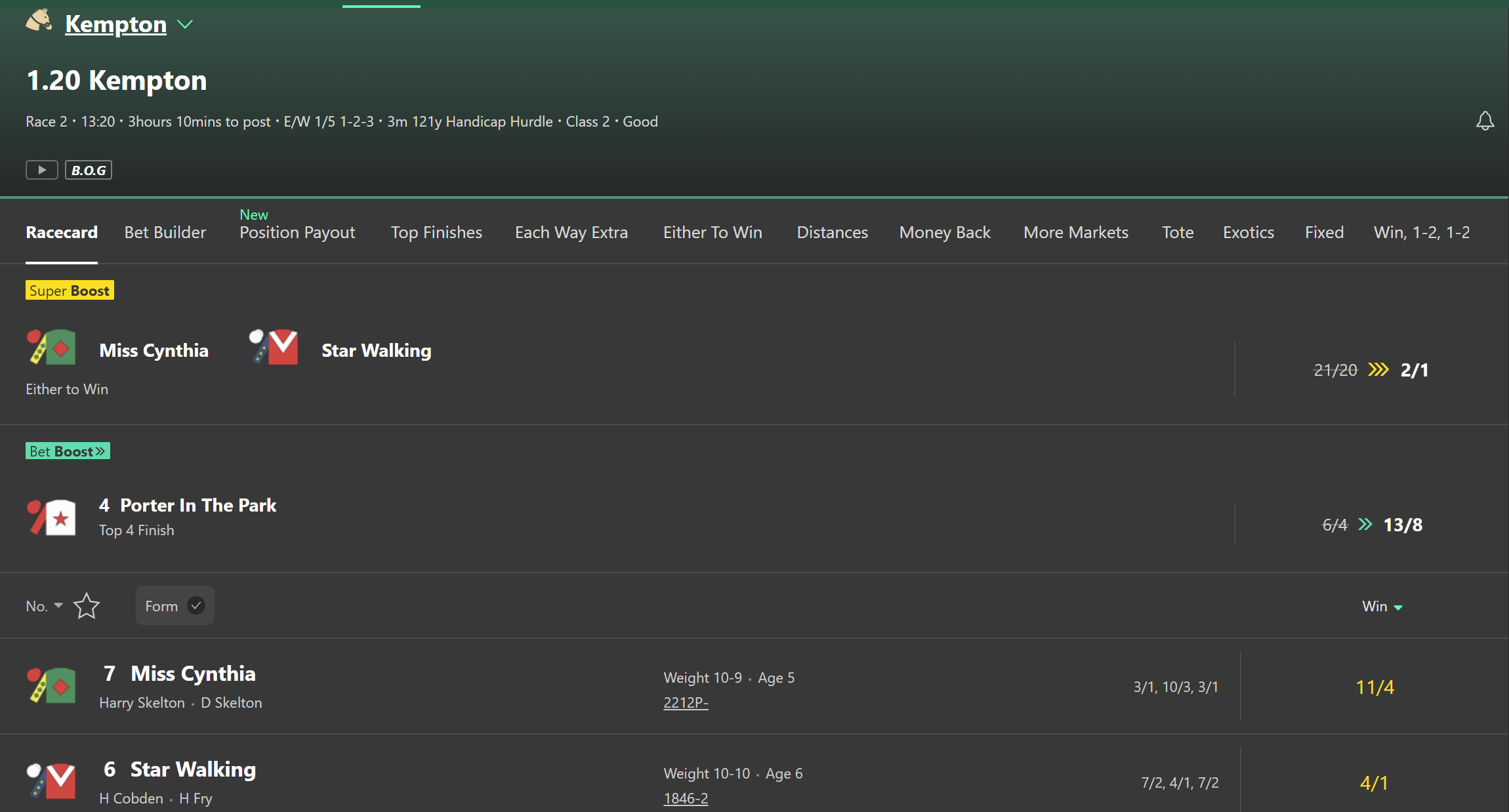Click the struck-through 6/4 original price
Screen dimensions: 1509x812
click(1334, 525)
